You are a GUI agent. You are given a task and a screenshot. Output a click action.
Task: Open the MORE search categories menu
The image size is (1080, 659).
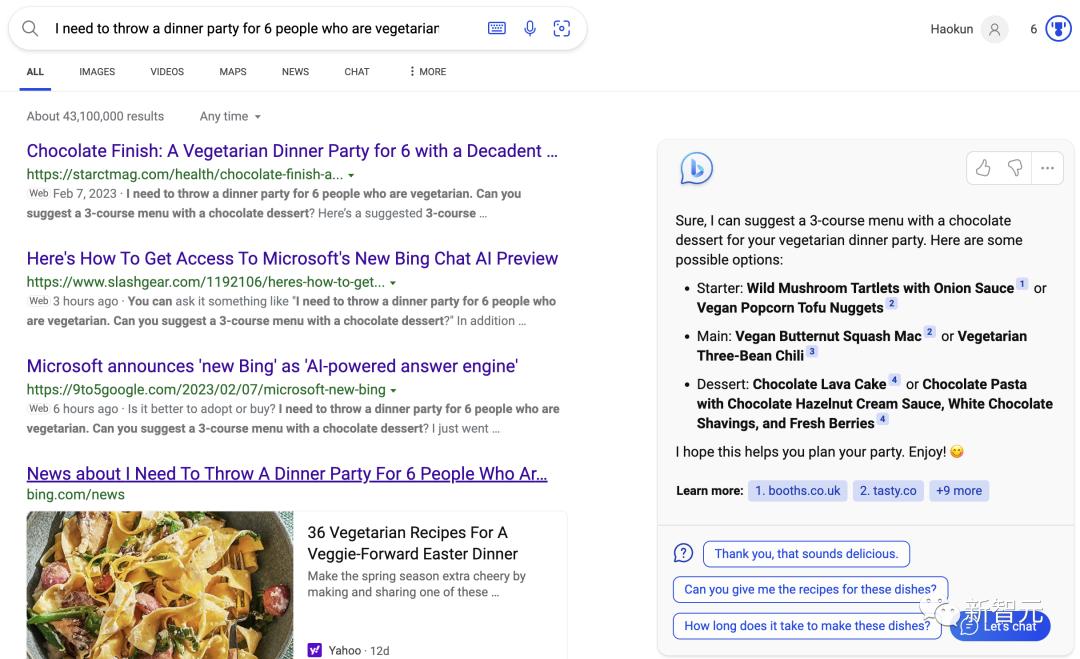427,72
